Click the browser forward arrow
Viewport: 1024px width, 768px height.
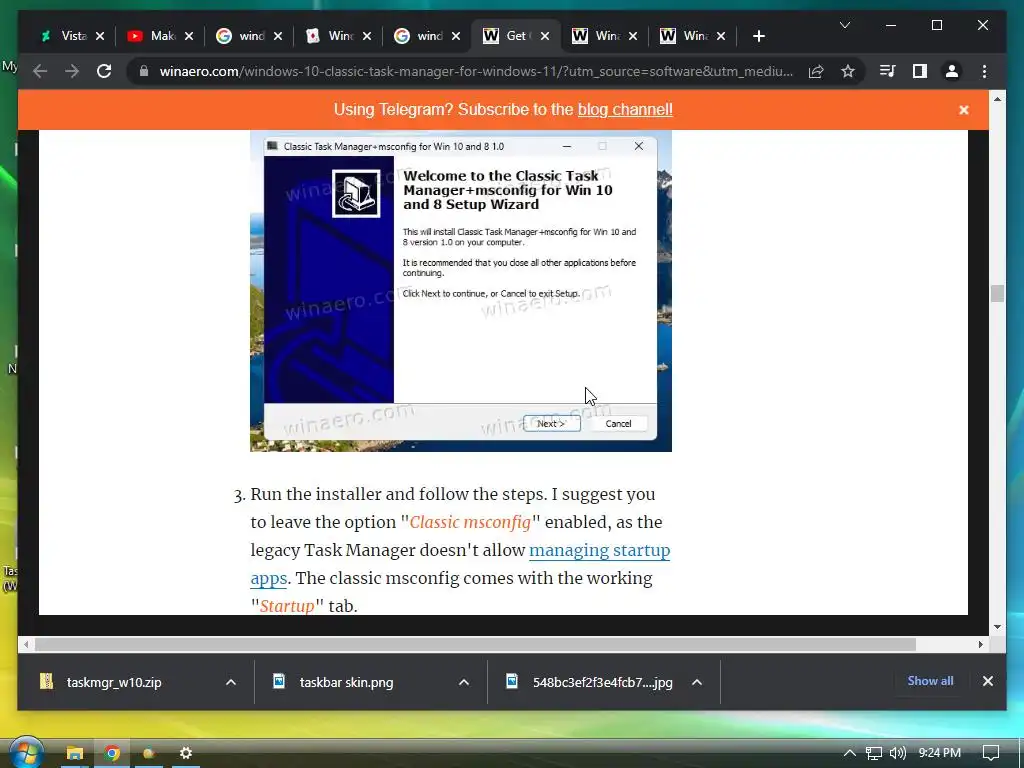click(x=72, y=71)
